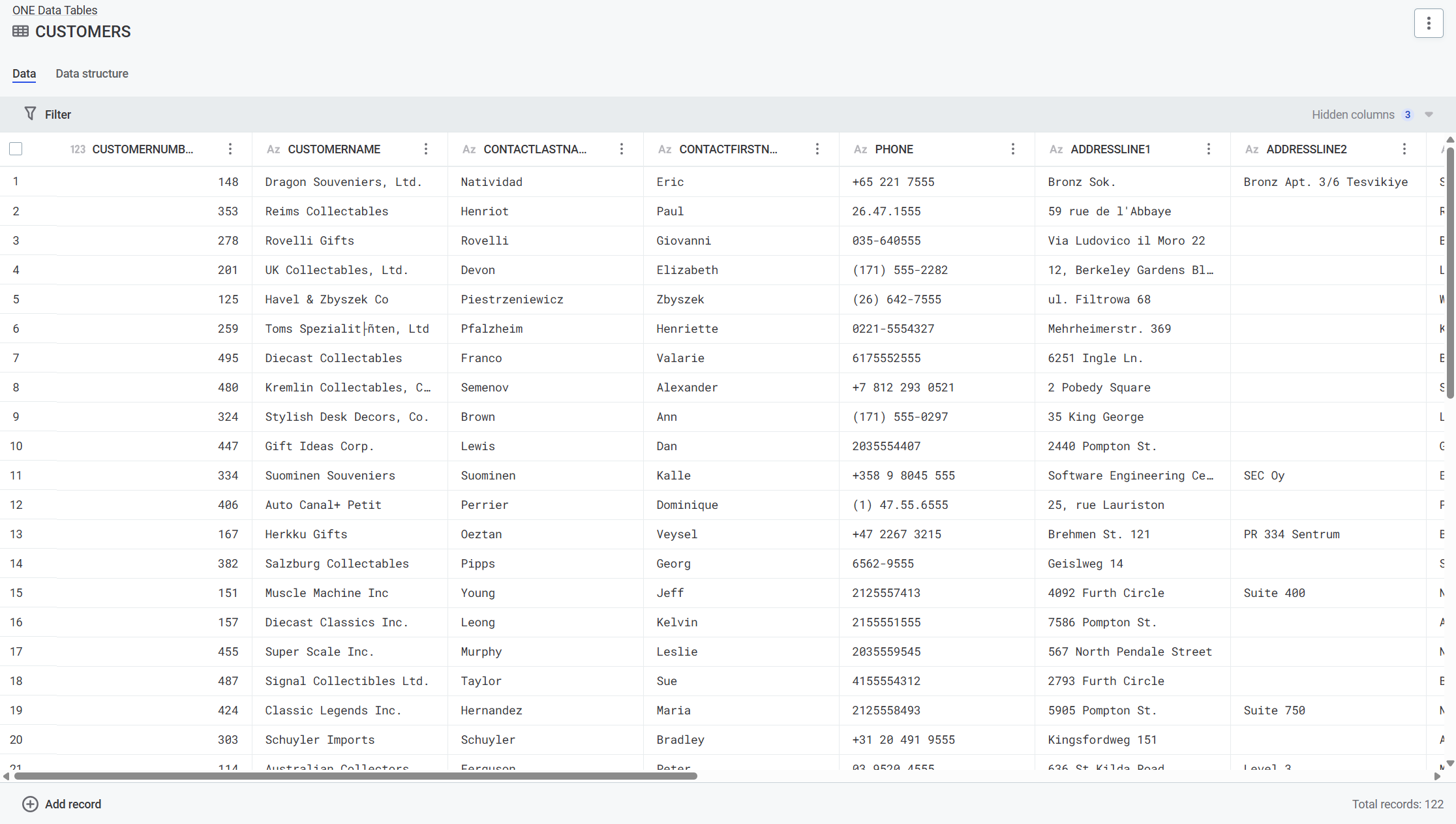
Task: Click the plus icon next to Add record
Action: point(30,804)
